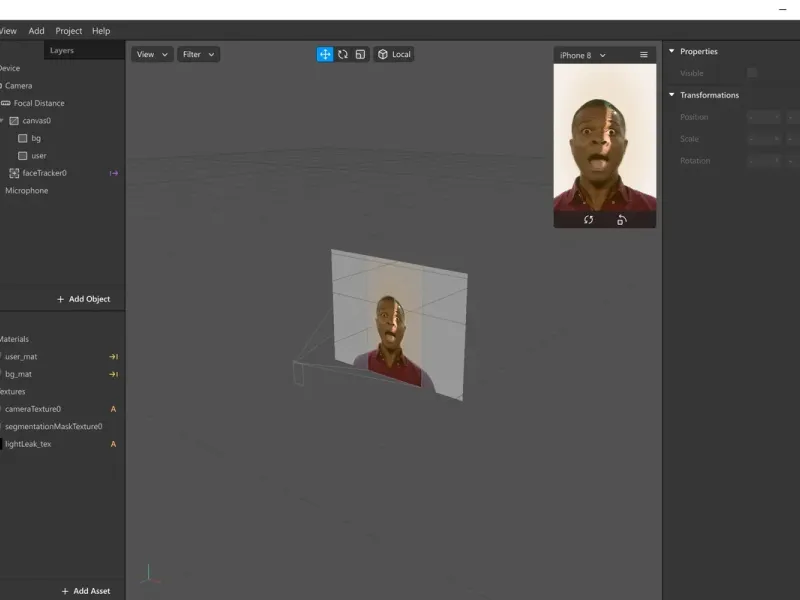Image resolution: width=800 pixels, height=600 pixels.
Task: Click the Add Object button
Action: coord(83,299)
